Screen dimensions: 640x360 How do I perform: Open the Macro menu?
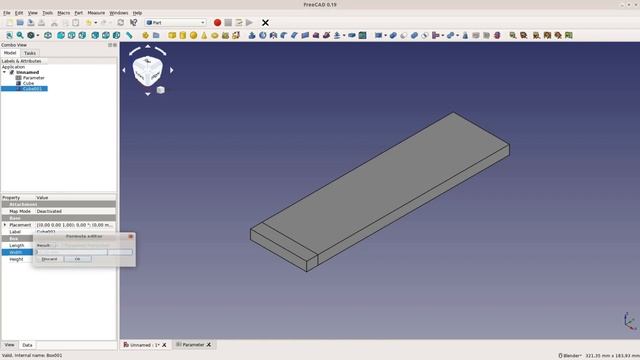coord(63,13)
